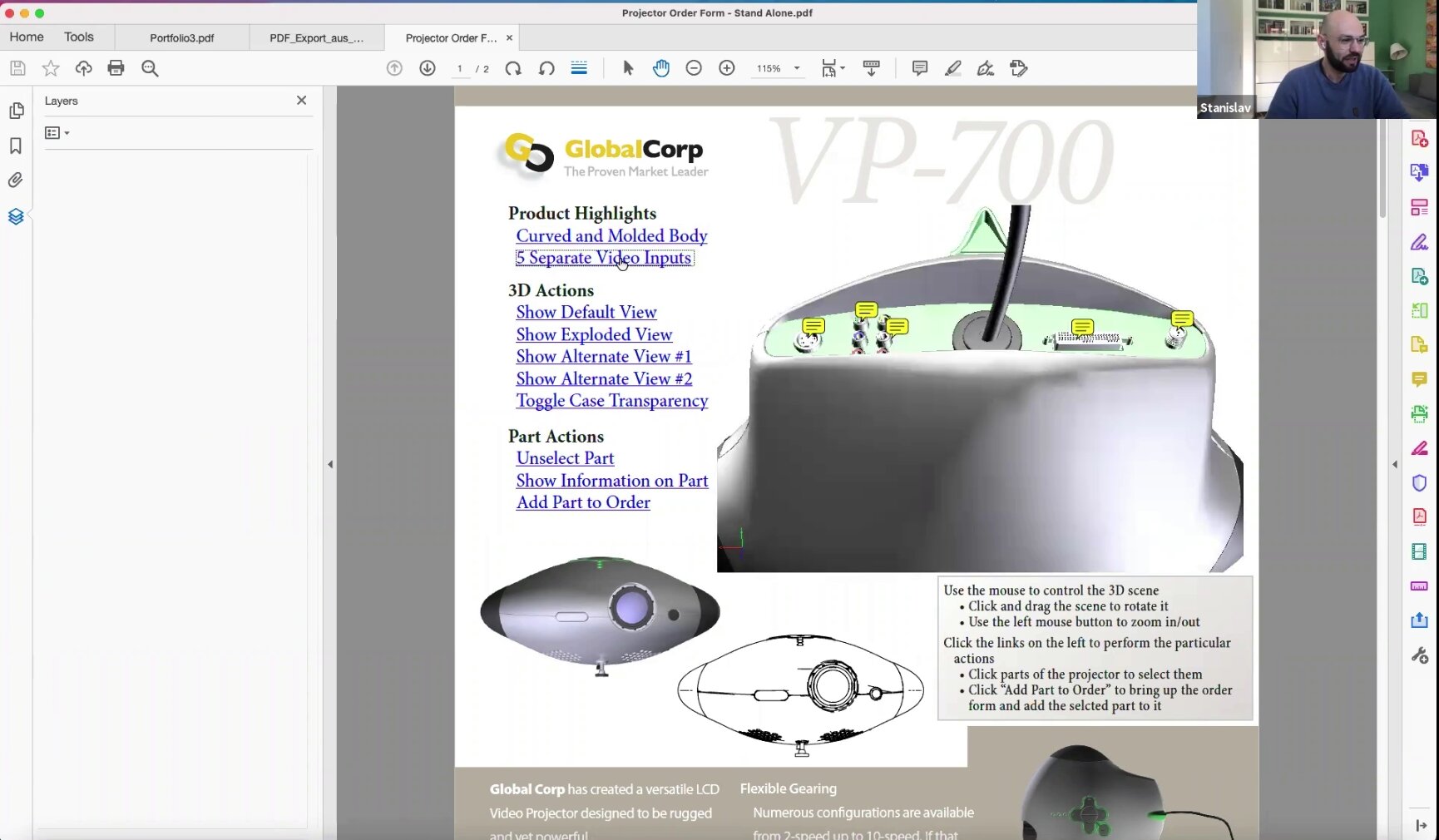Click Show Alternate View #2 link
Screen dimensions: 1439x840
pos(604,378)
